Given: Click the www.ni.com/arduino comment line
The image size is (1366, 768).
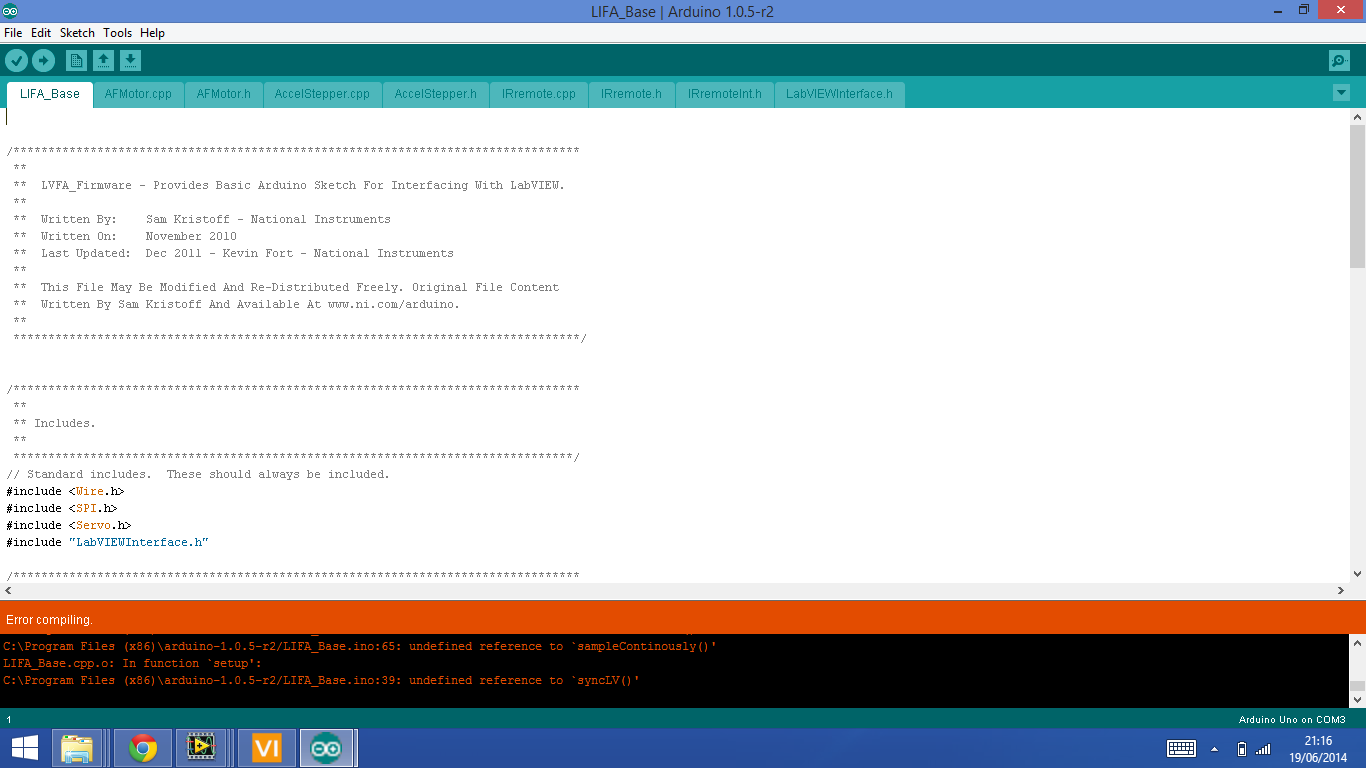Looking at the screenshot, I should (x=236, y=304).
